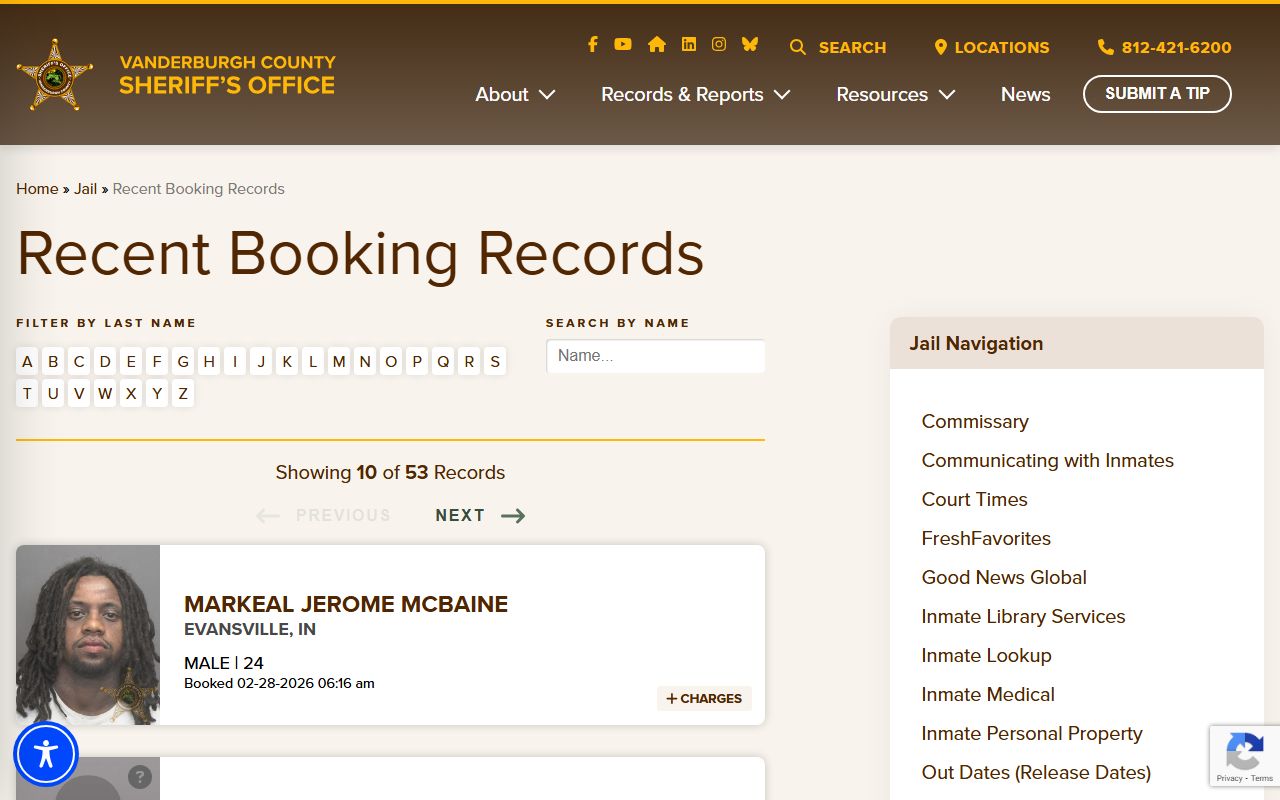Open the Instagram social icon

719,44
